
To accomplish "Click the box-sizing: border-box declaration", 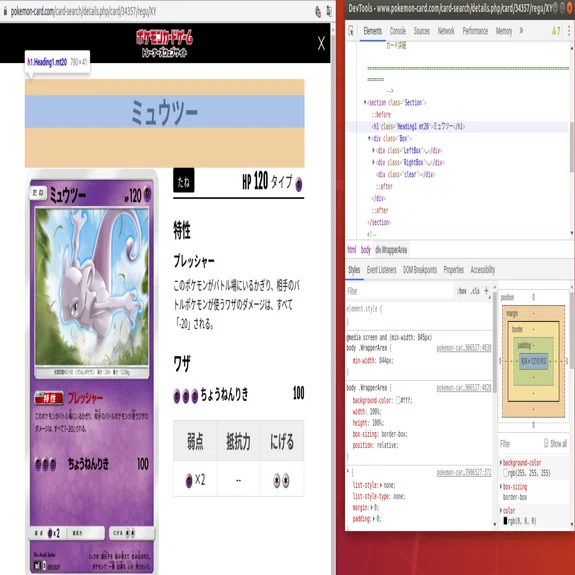I will click(380, 434).
